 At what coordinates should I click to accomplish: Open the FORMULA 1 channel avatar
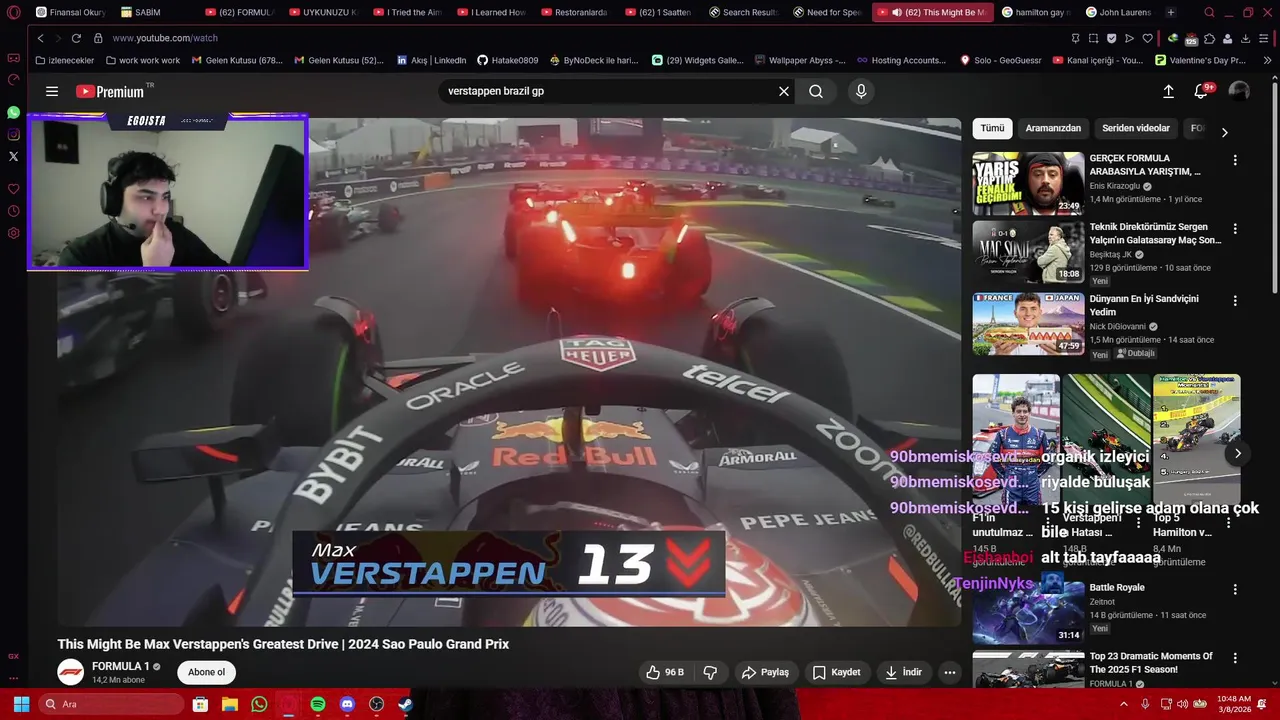71,672
